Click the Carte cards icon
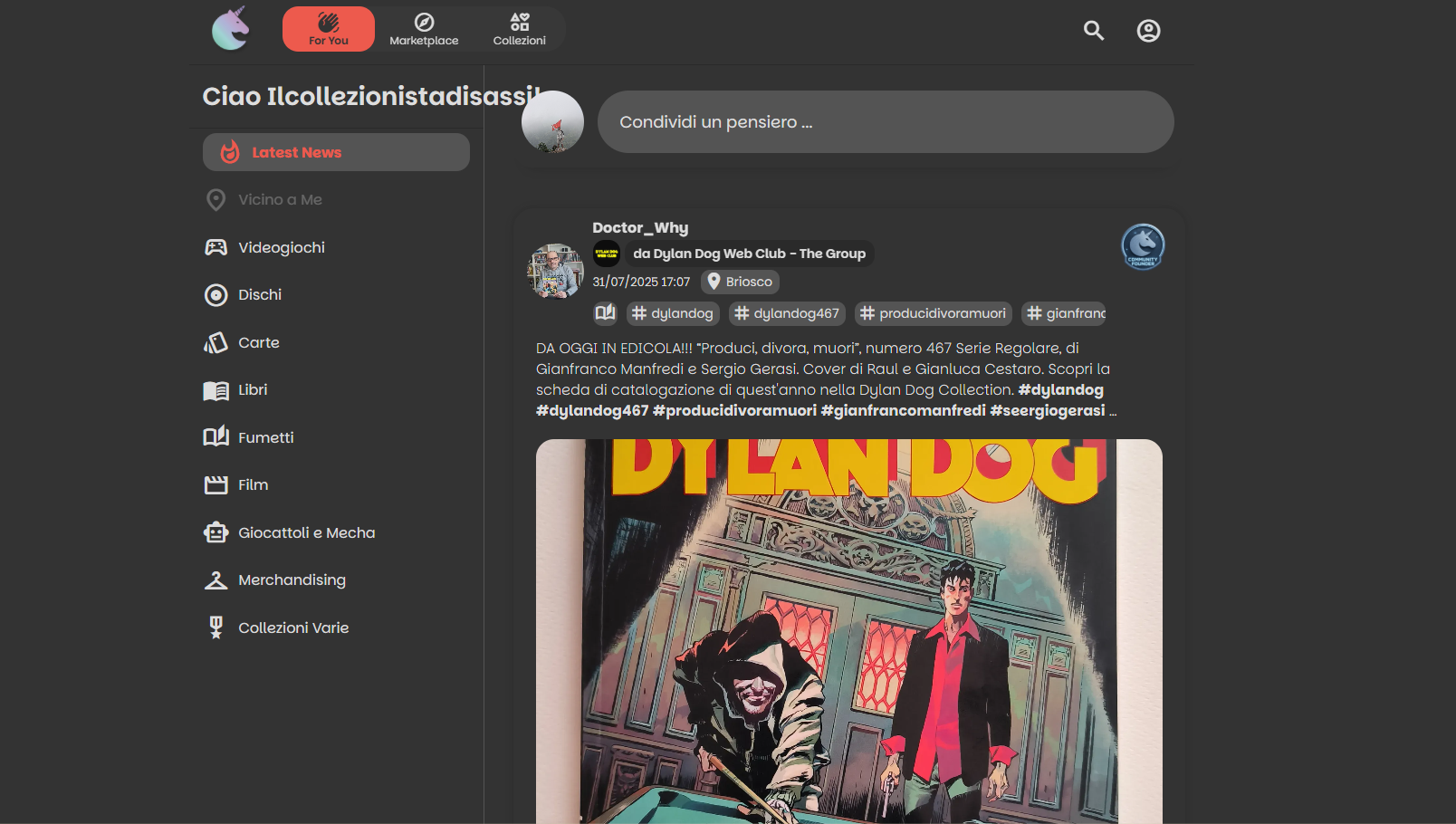The width and height of the screenshot is (1456, 824). [x=216, y=342]
